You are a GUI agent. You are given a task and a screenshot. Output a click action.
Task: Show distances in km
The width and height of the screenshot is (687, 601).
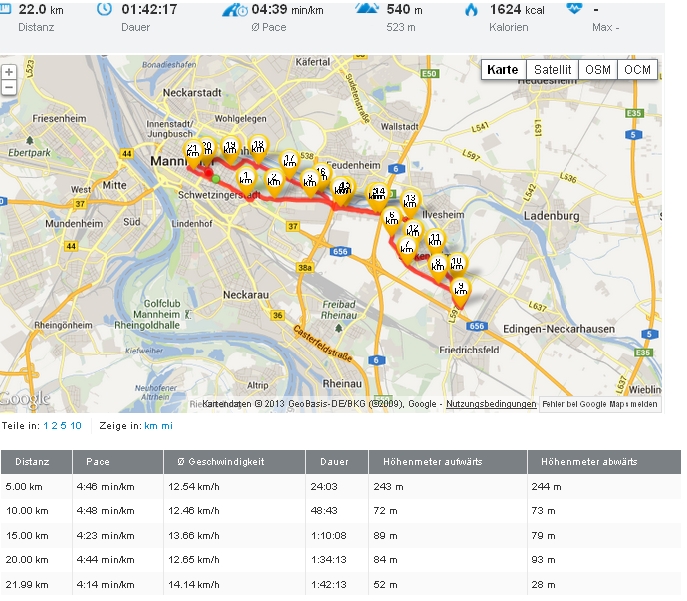pos(151,426)
